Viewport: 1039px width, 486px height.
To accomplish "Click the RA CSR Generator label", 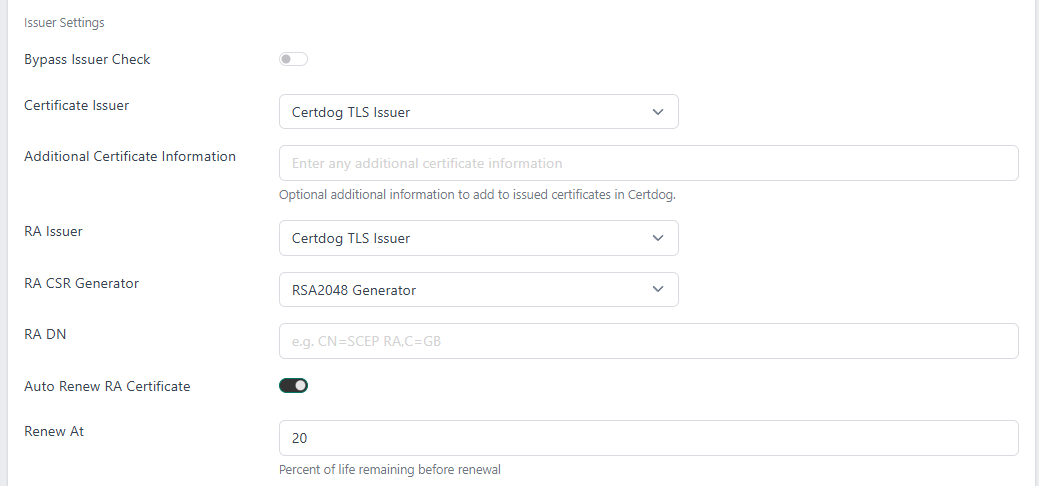I will click(81, 283).
